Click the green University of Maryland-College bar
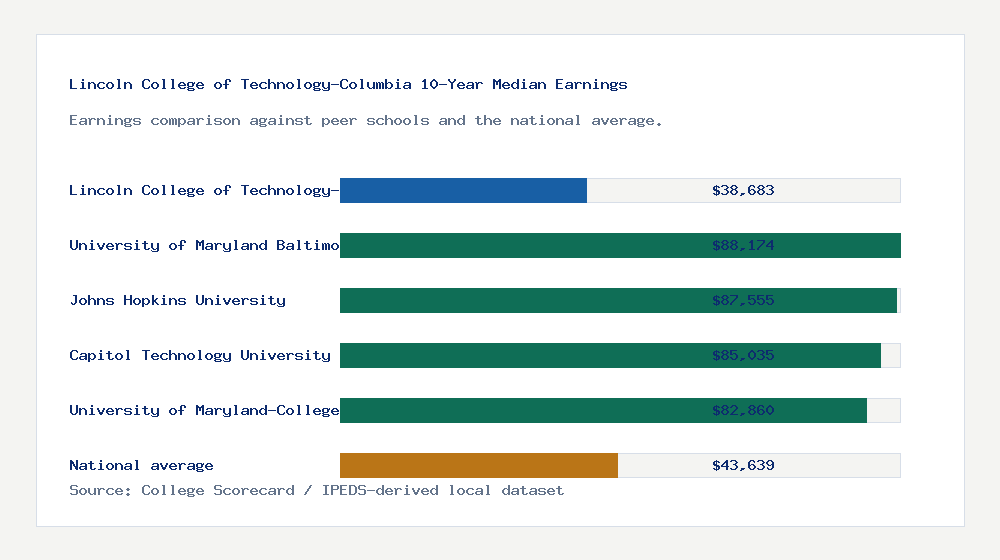Image resolution: width=1000 pixels, height=560 pixels. [x=603, y=410]
